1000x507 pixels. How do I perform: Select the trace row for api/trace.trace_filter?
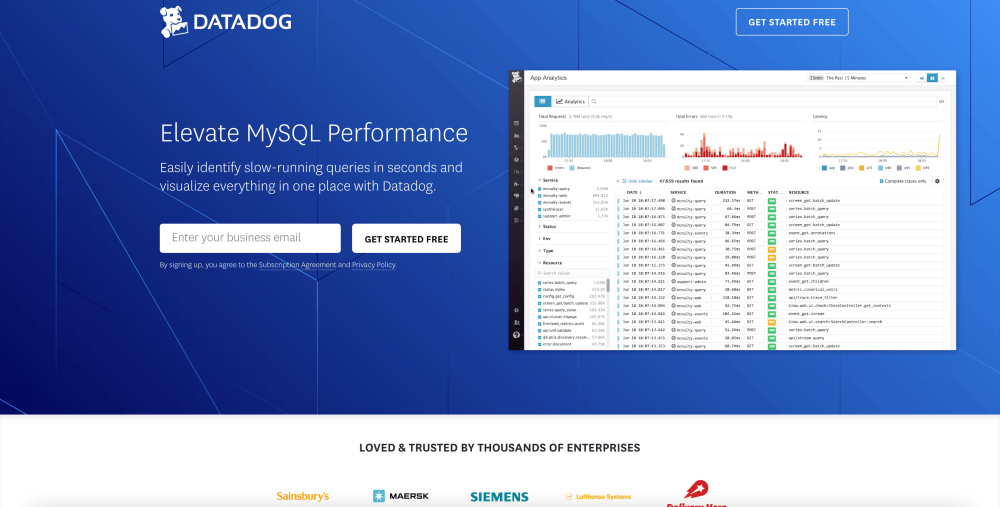781,297
